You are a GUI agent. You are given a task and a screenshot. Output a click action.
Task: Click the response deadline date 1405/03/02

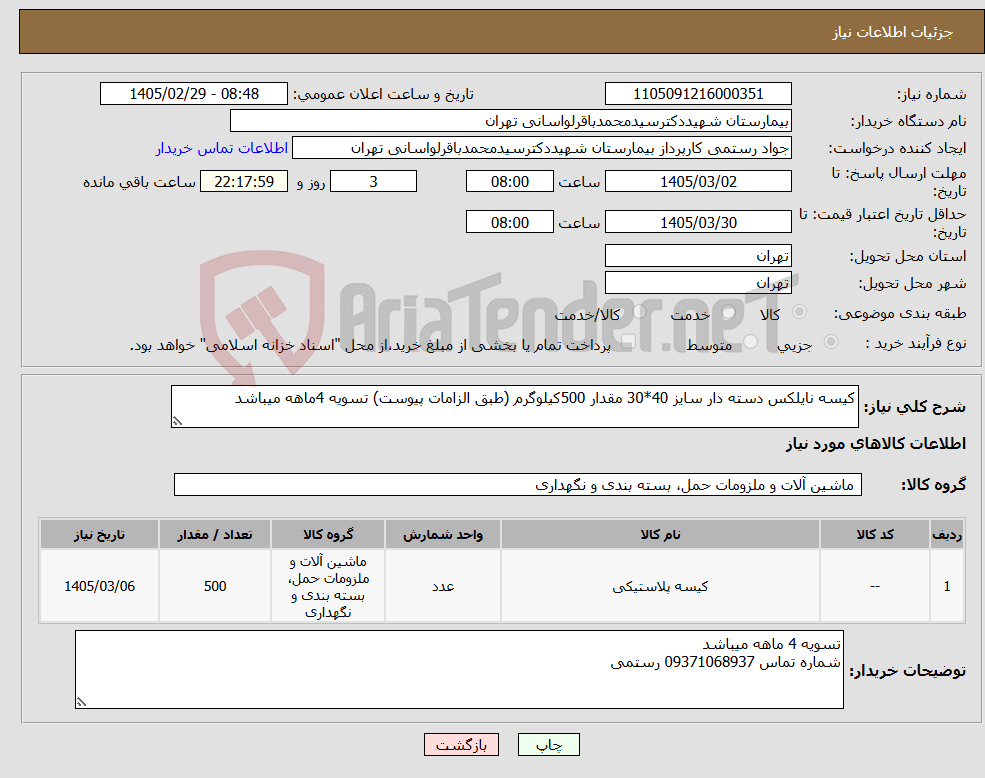click(698, 182)
